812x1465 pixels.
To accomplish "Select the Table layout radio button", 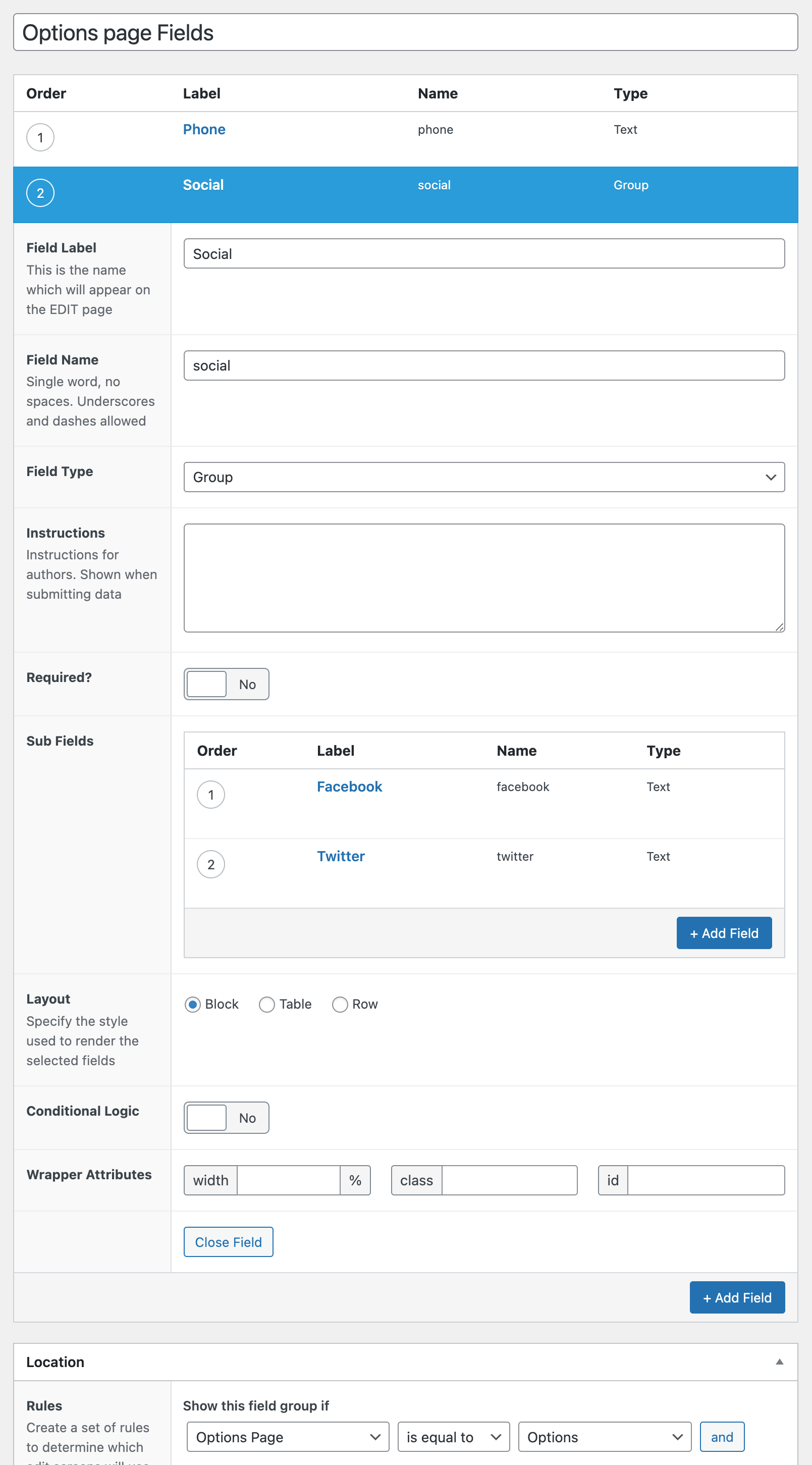I will tap(266, 1004).
